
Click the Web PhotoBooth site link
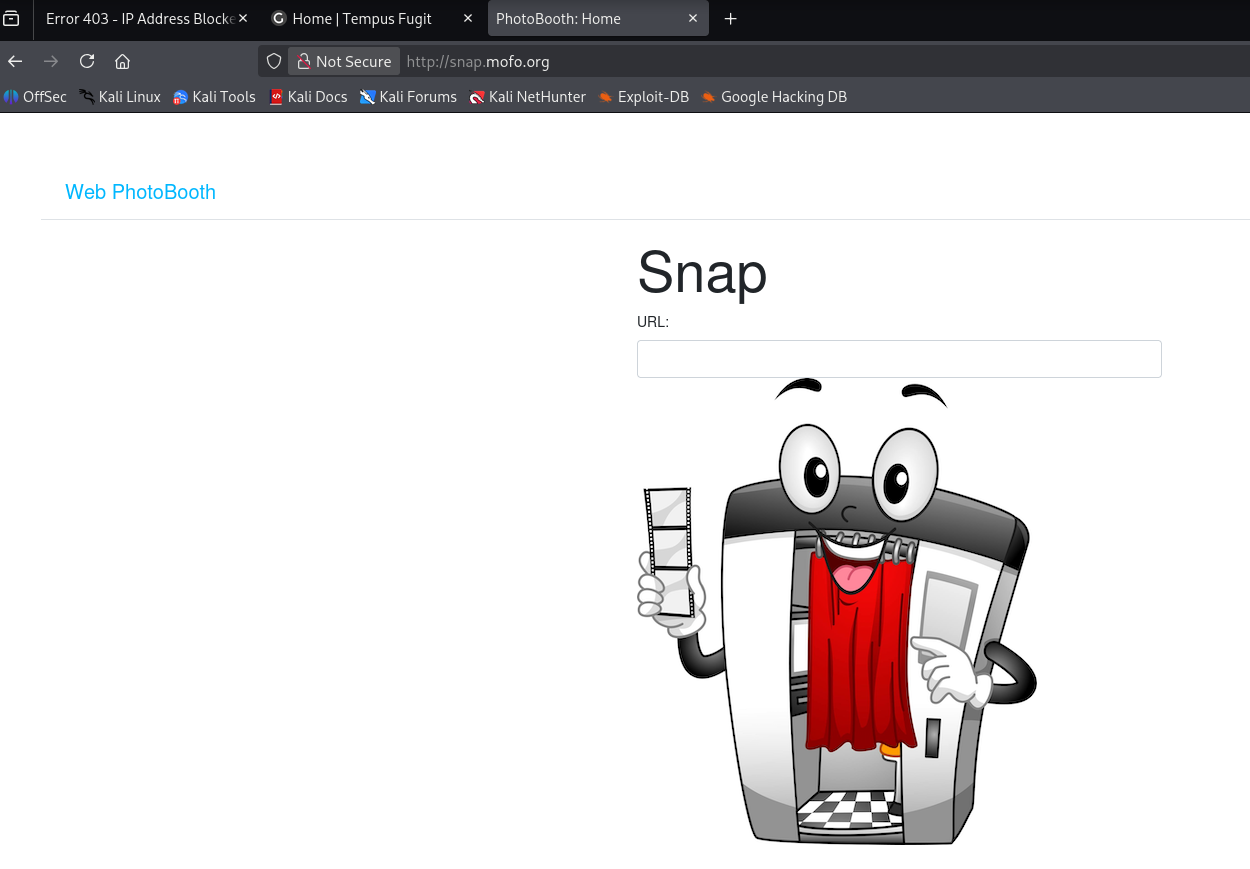pos(140,192)
